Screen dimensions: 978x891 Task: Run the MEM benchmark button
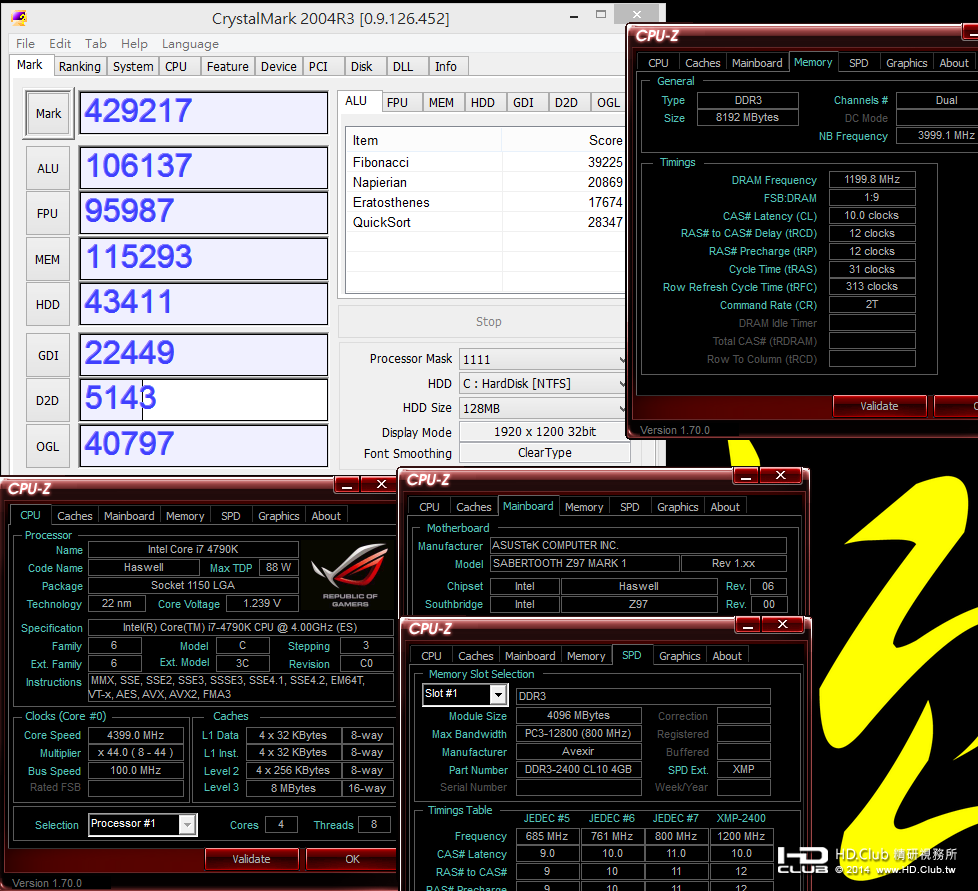(48, 259)
